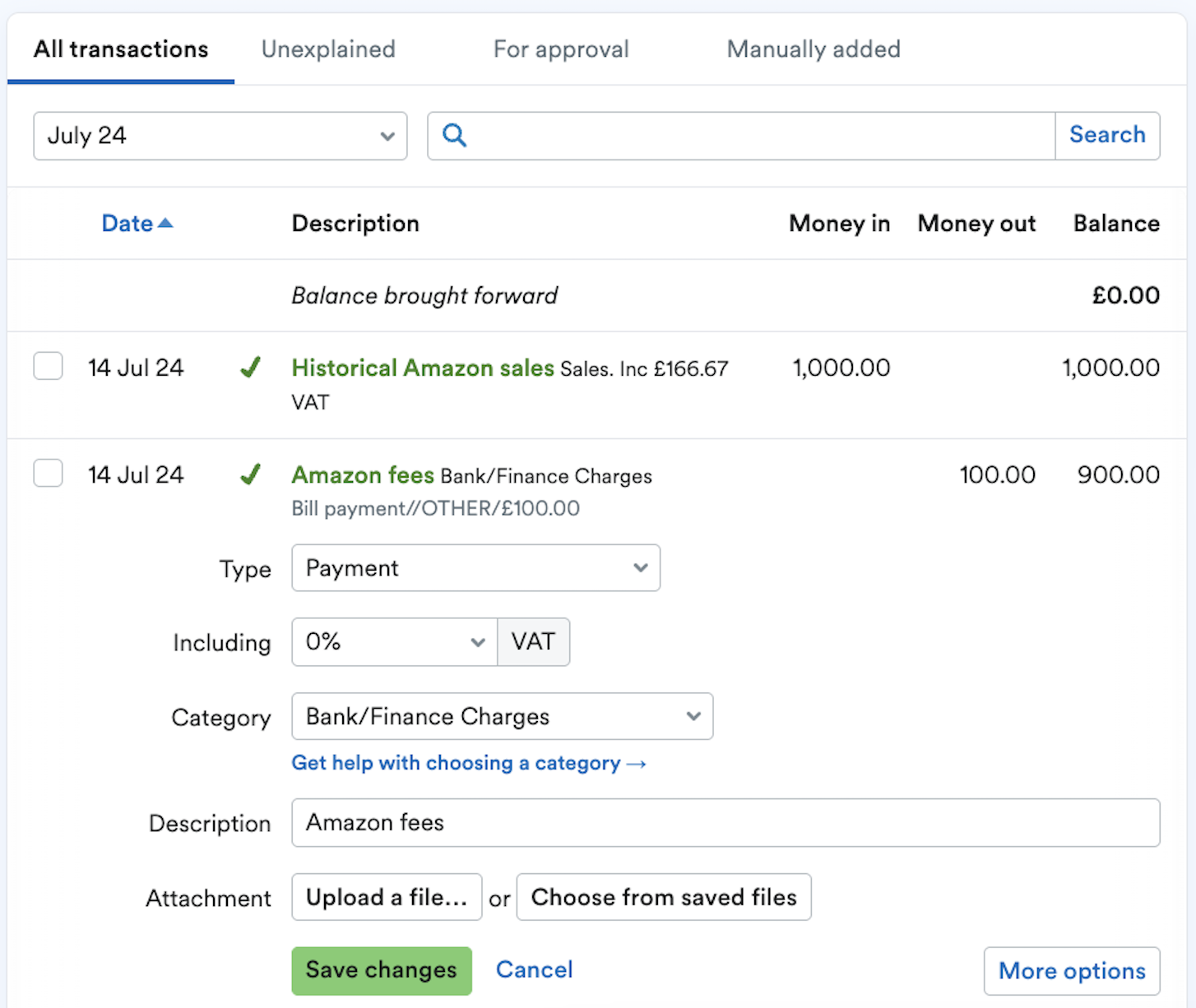Click the Save changes button

[382, 970]
